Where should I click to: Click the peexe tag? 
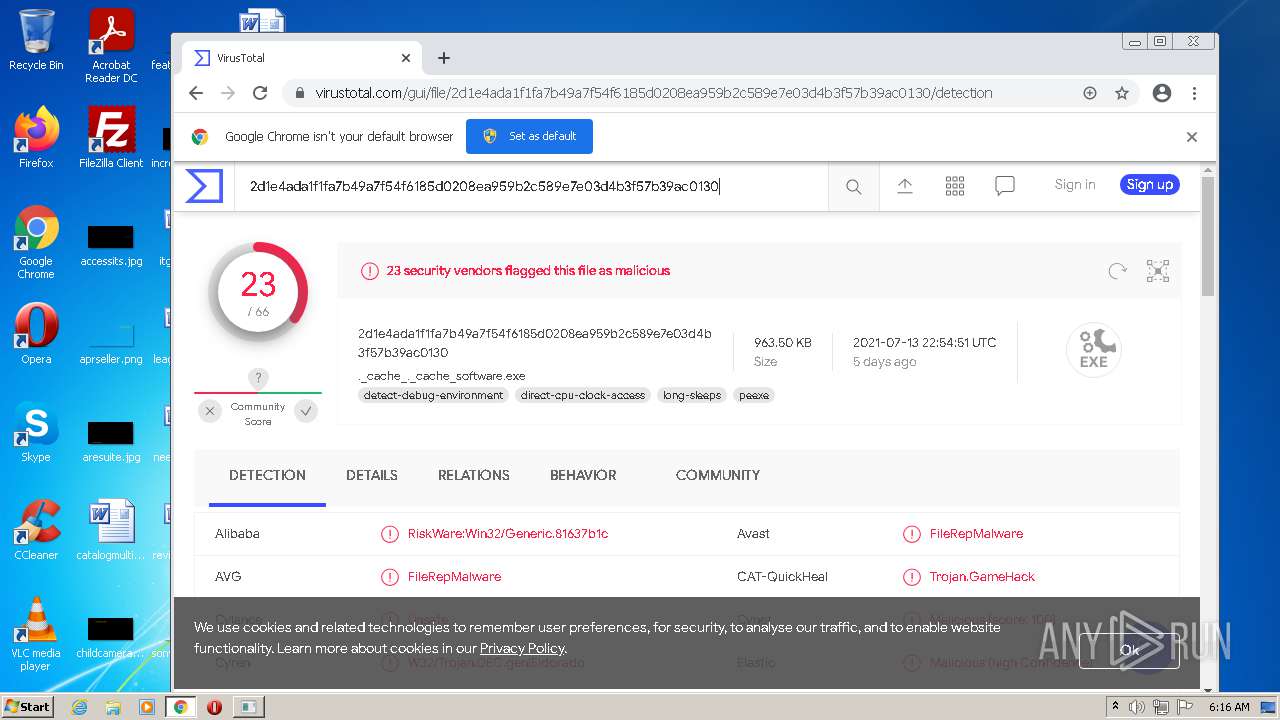(x=754, y=395)
